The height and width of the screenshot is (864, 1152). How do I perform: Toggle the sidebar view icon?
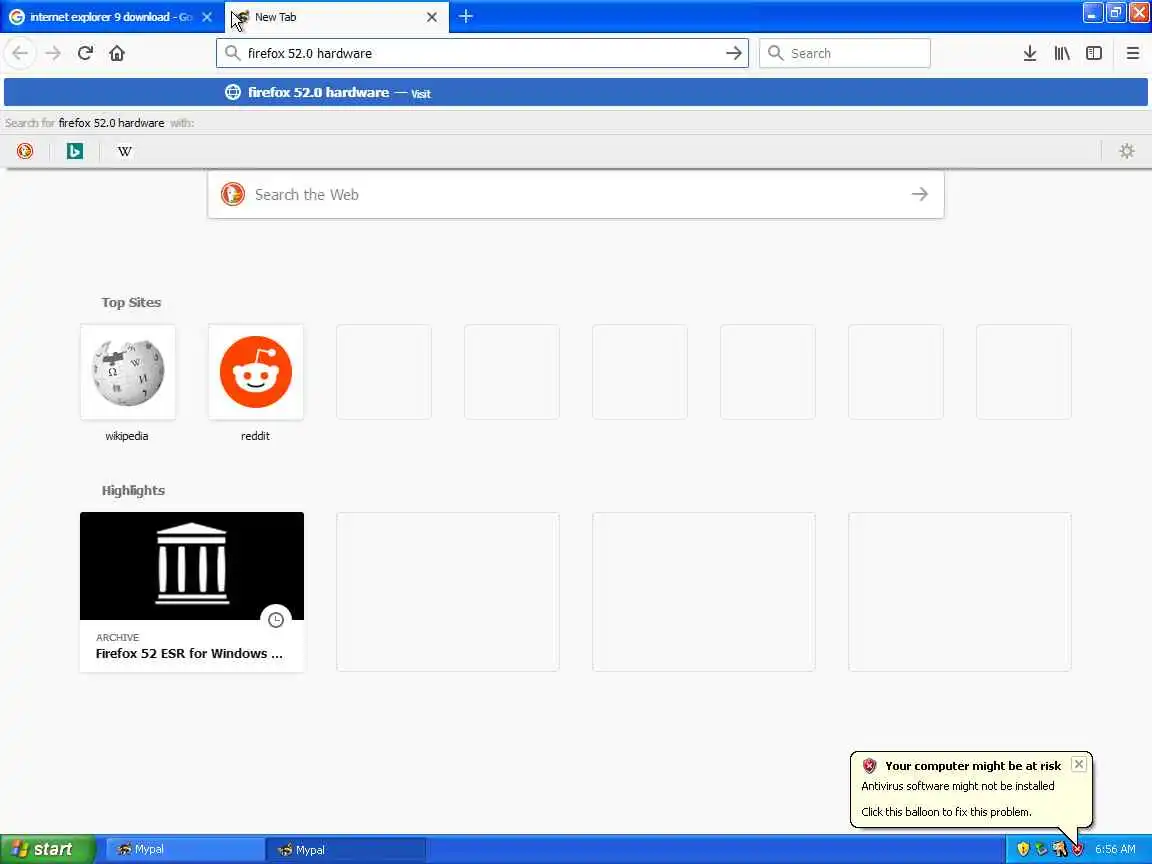coord(1094,53)
